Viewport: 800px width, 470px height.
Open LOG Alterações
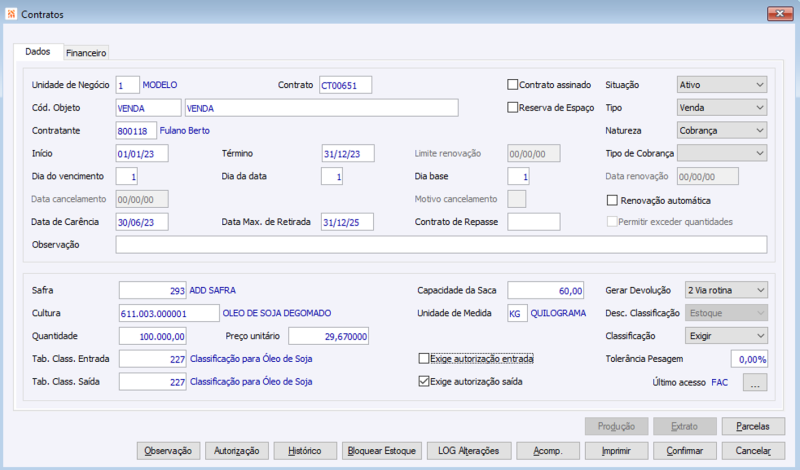[469, 451]
